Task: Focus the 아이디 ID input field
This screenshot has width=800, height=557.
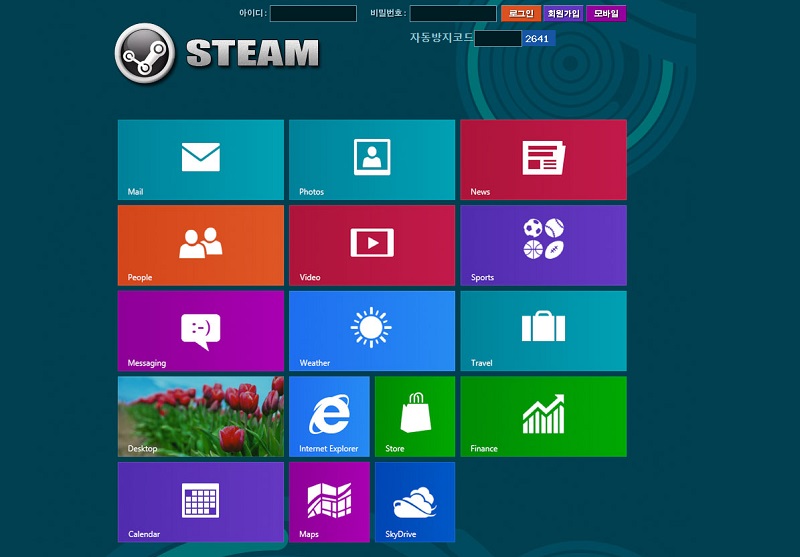Action: (313, 14)
